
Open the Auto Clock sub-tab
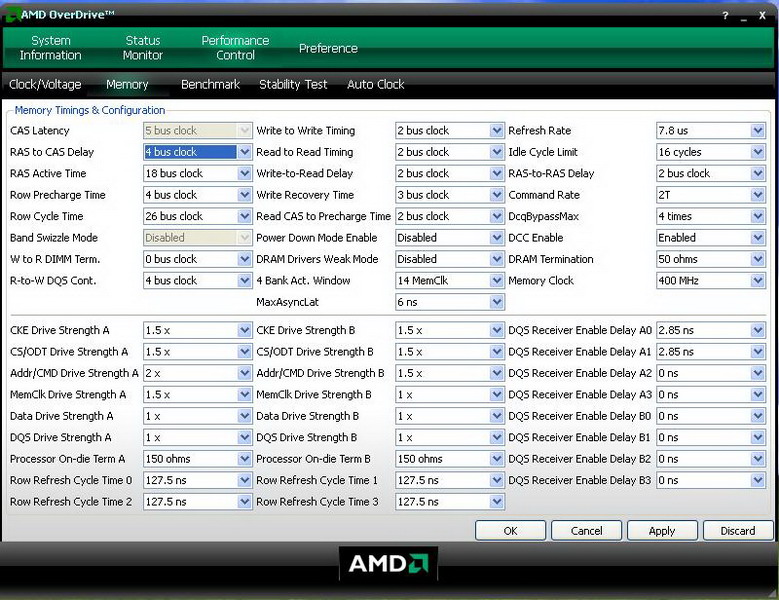coord(376,84)
